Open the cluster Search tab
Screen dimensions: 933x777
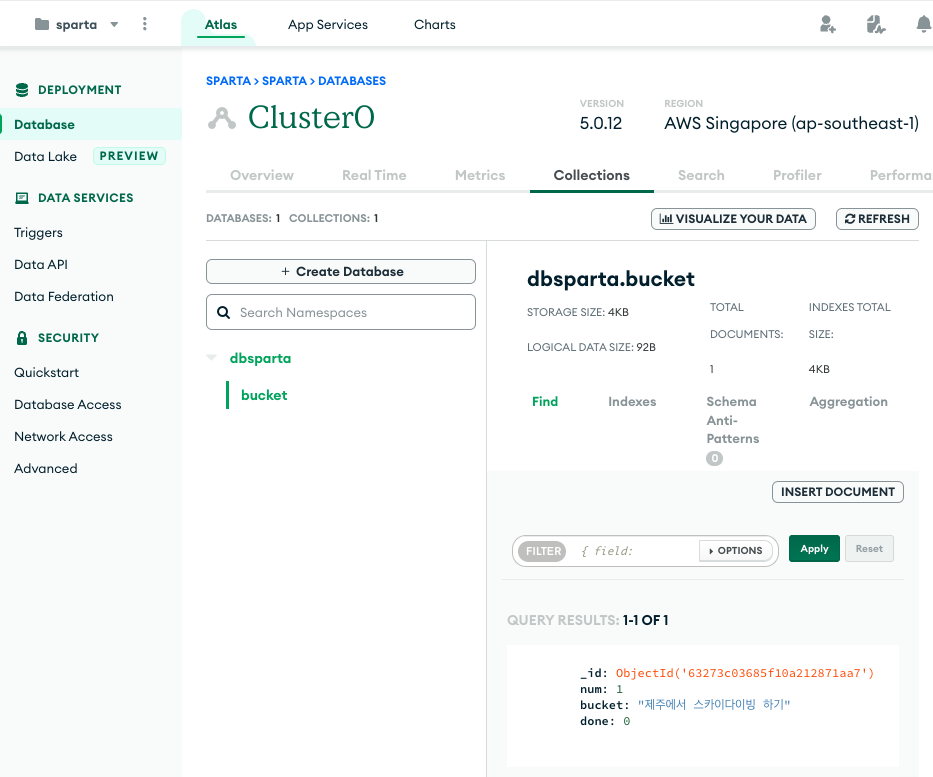pyautogui.click(x=702, y=176)
